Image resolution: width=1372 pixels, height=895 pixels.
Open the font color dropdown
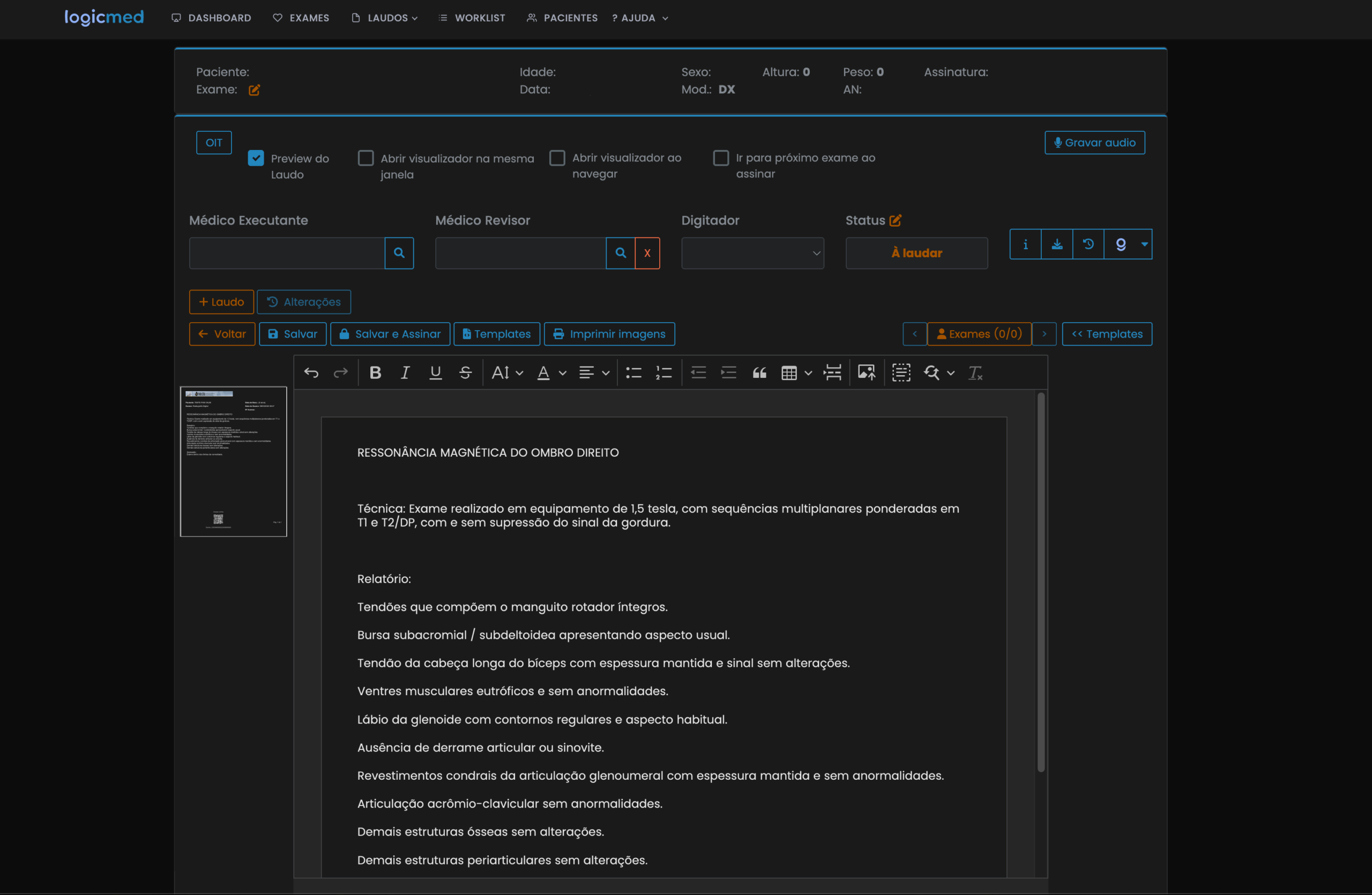coord(551,373)
